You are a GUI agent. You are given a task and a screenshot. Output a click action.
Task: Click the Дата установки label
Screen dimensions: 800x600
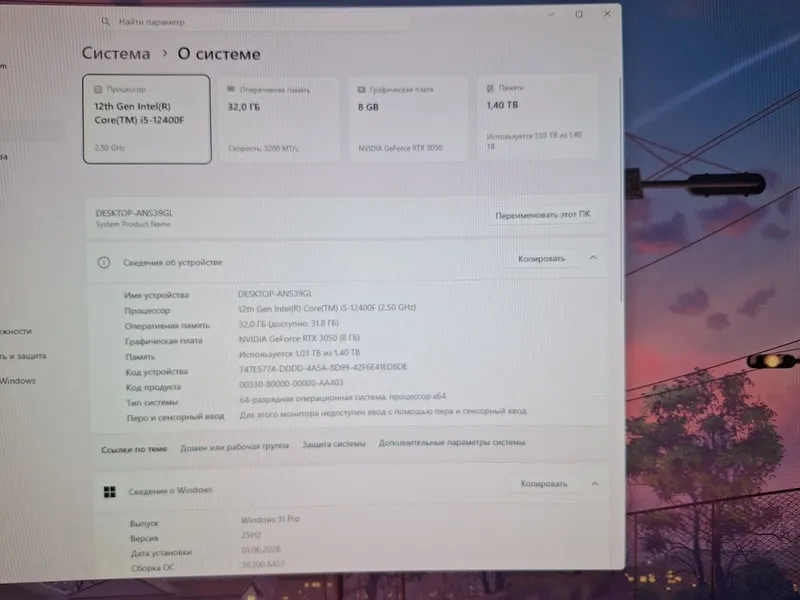(161, 553)
